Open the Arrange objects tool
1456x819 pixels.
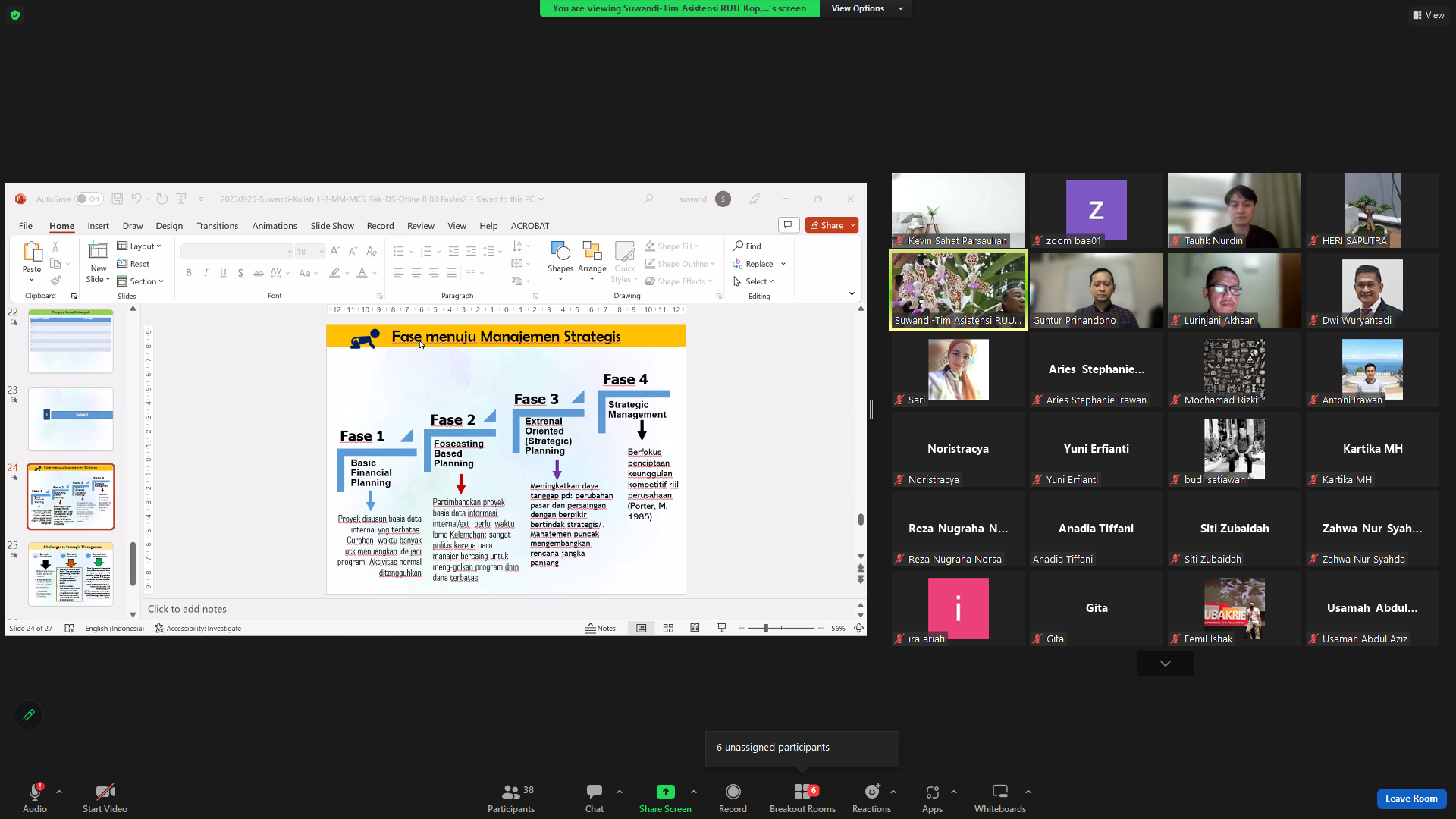tap(591, 262)
